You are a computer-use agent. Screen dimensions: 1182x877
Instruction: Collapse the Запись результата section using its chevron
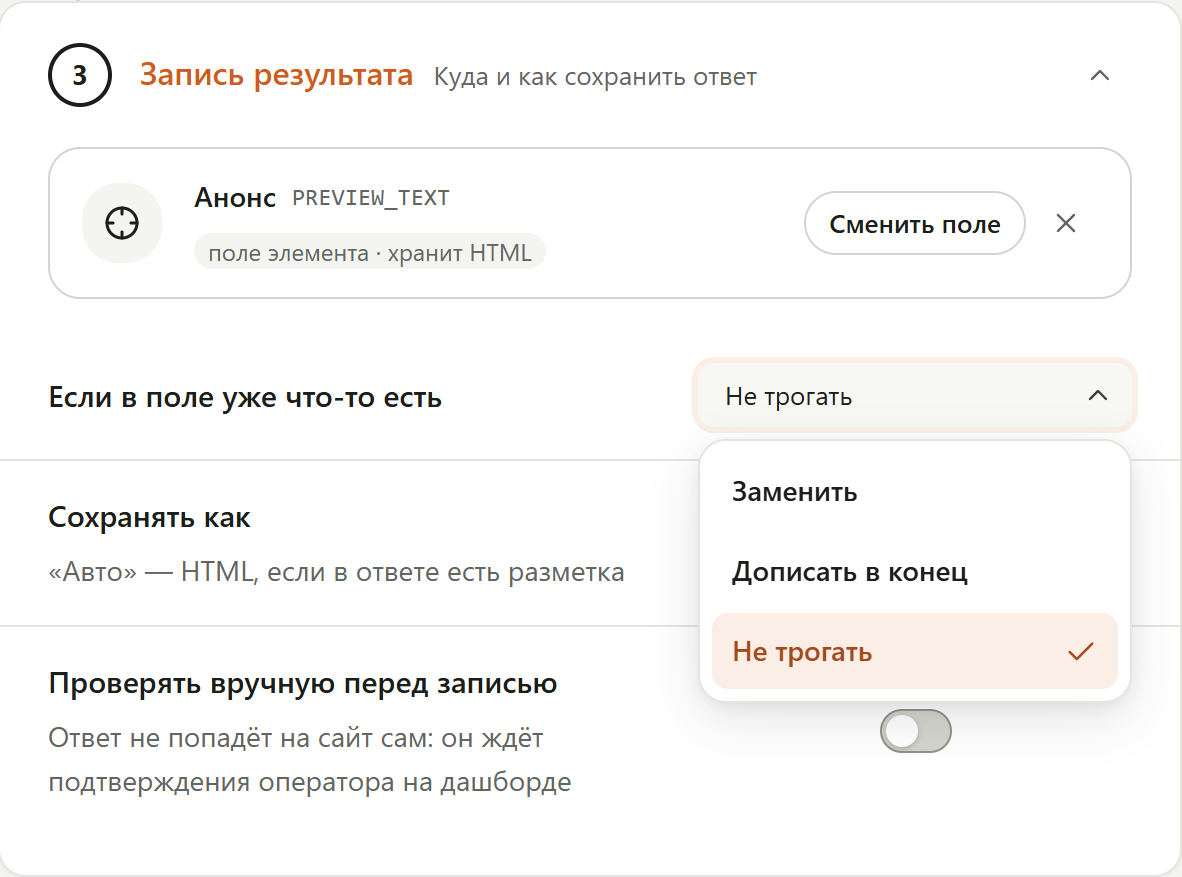(x=1100, y=75)
